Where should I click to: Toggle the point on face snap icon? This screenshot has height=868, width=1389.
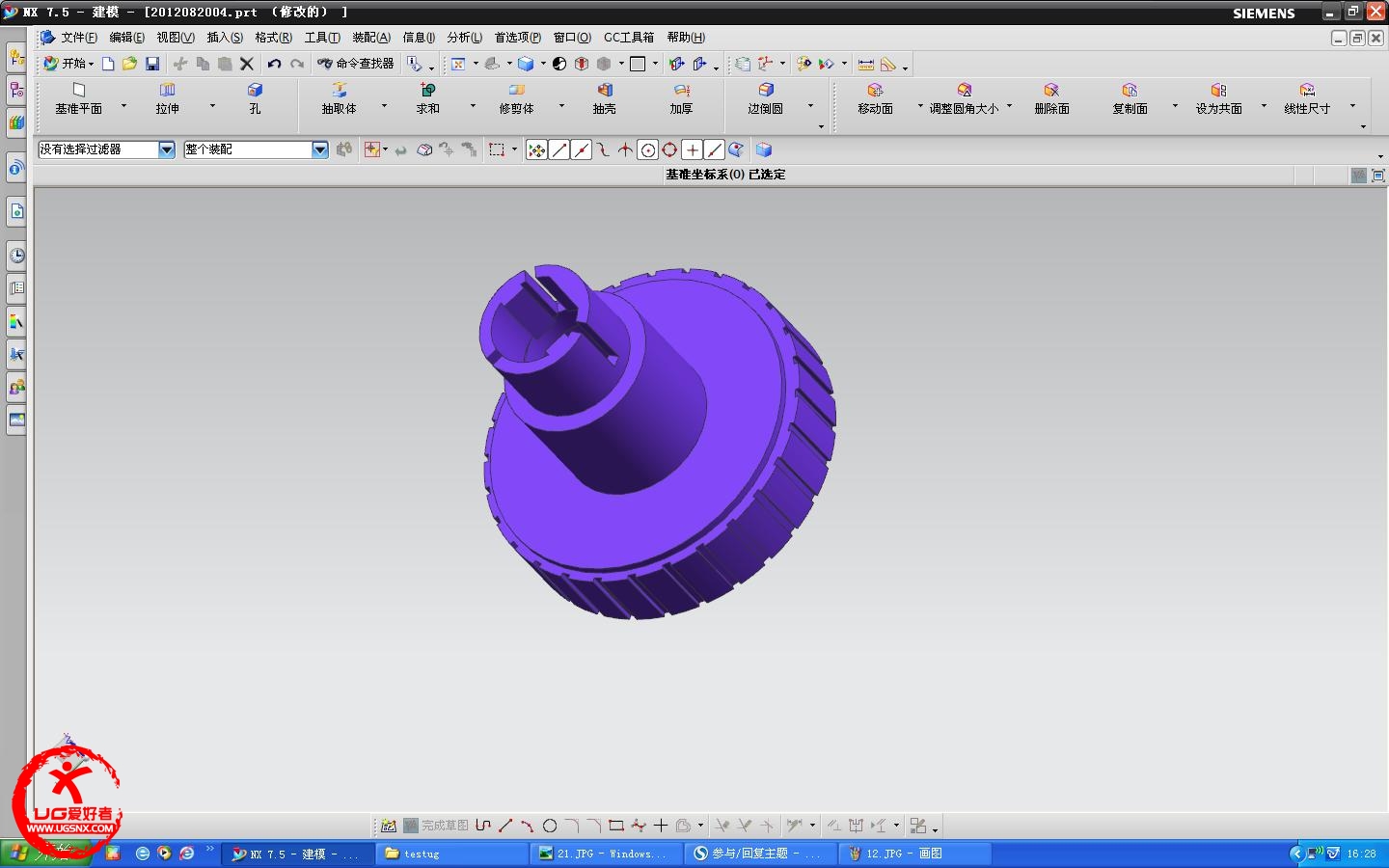[736, 149]
